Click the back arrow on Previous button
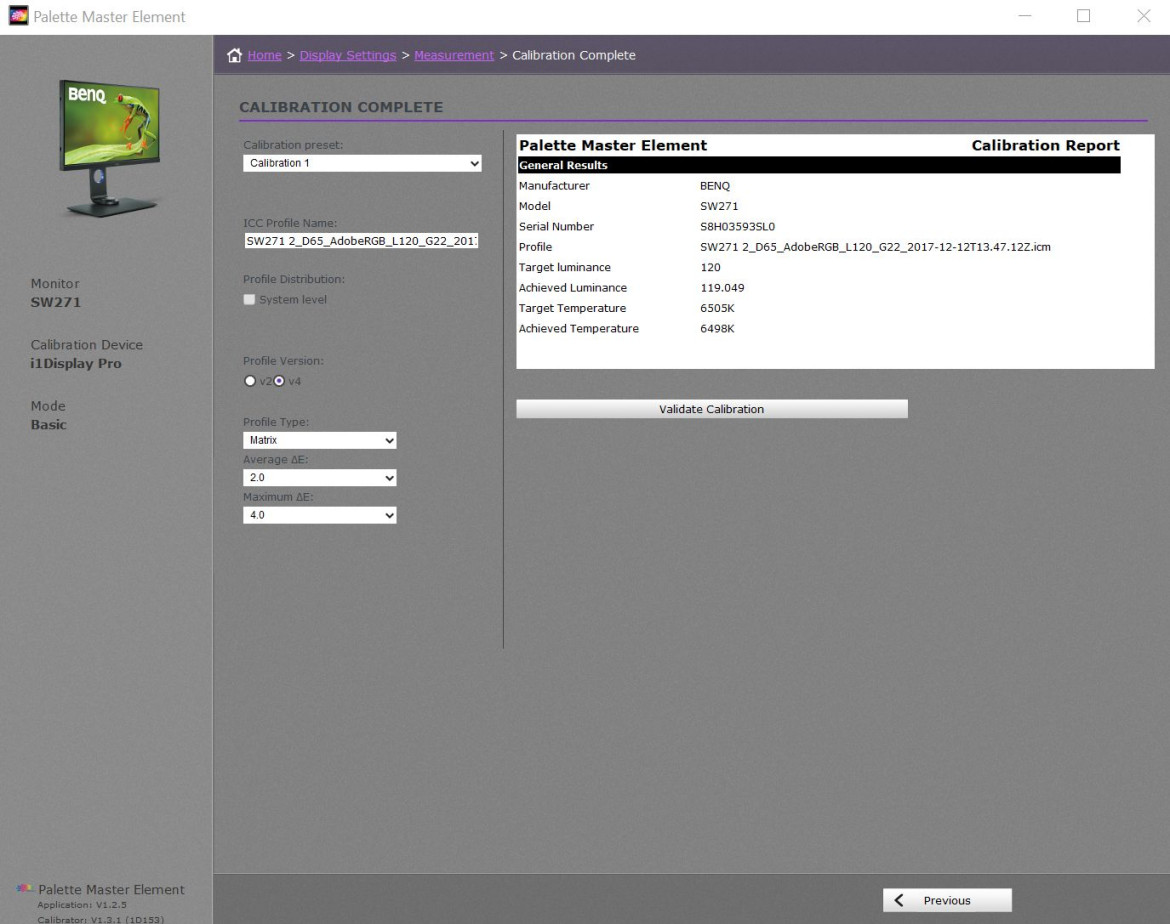 pos(899,900)
